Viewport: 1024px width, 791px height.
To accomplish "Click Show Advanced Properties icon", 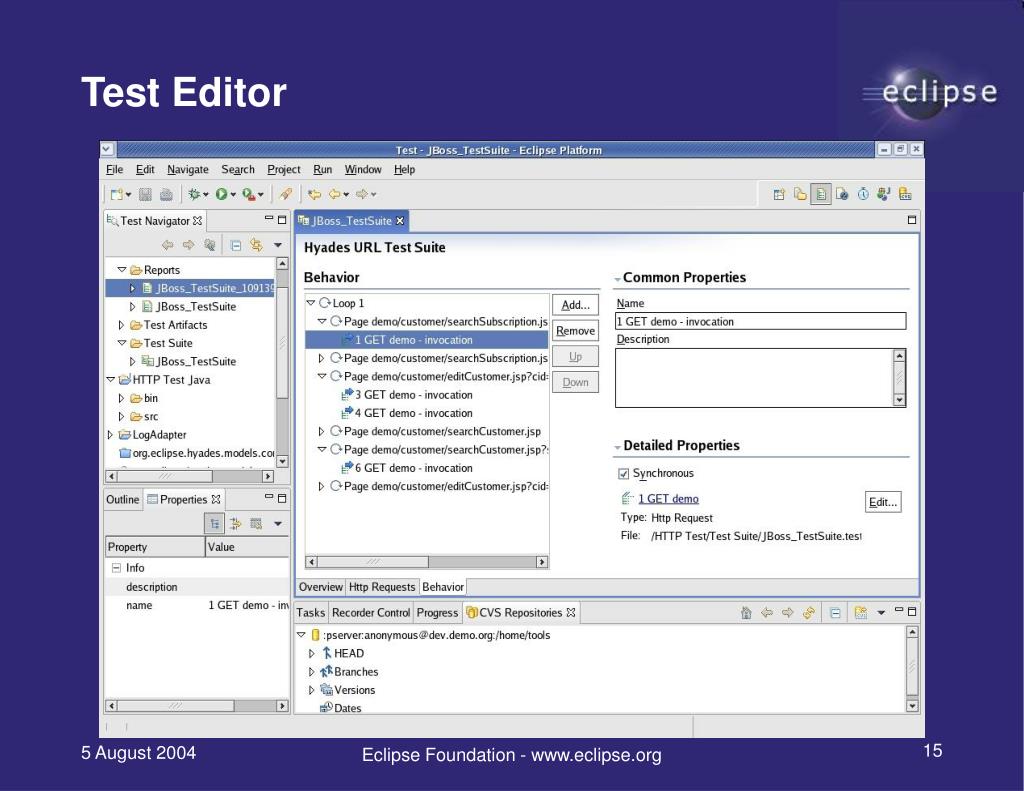I will coord(235,523).
